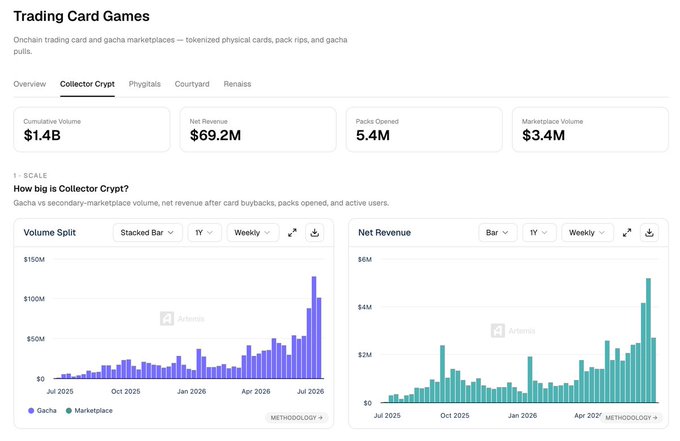Click the 'Jan 2026' axis label on Net Revenue
The height and width of the screenshot is (441, 680).
point(523,415)
